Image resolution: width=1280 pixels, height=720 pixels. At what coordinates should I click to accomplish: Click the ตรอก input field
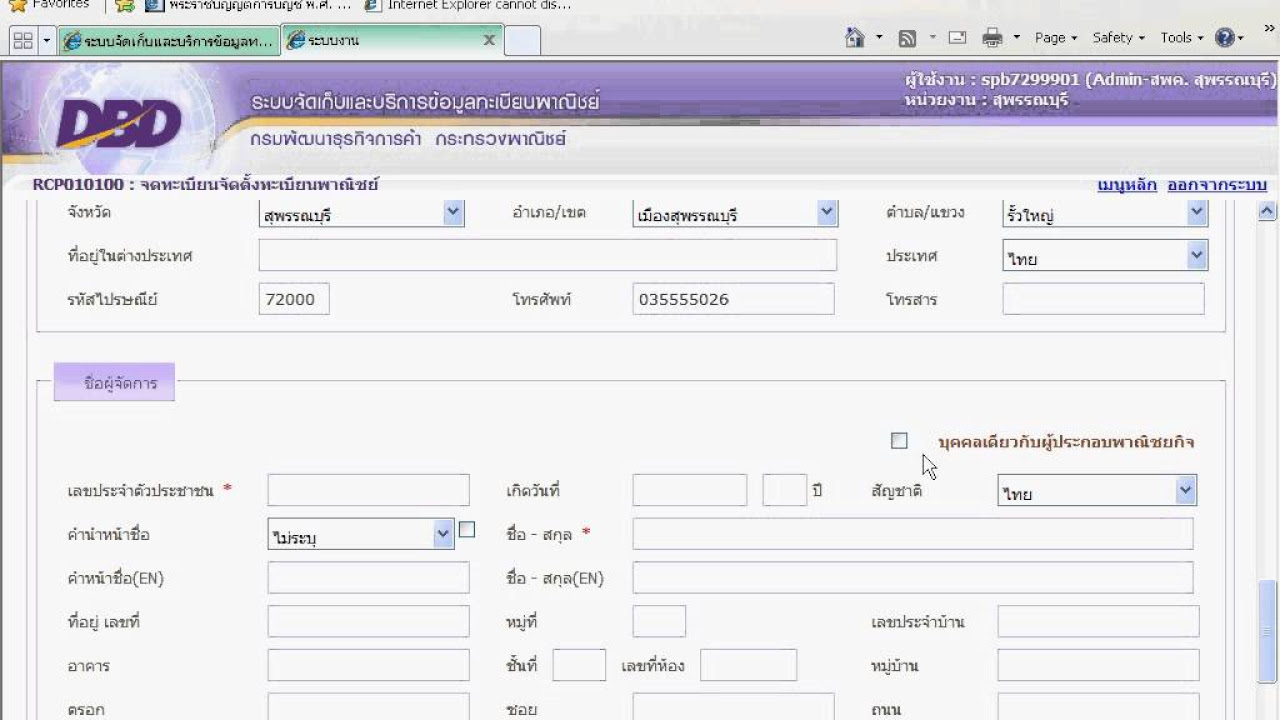pos(368,707)
